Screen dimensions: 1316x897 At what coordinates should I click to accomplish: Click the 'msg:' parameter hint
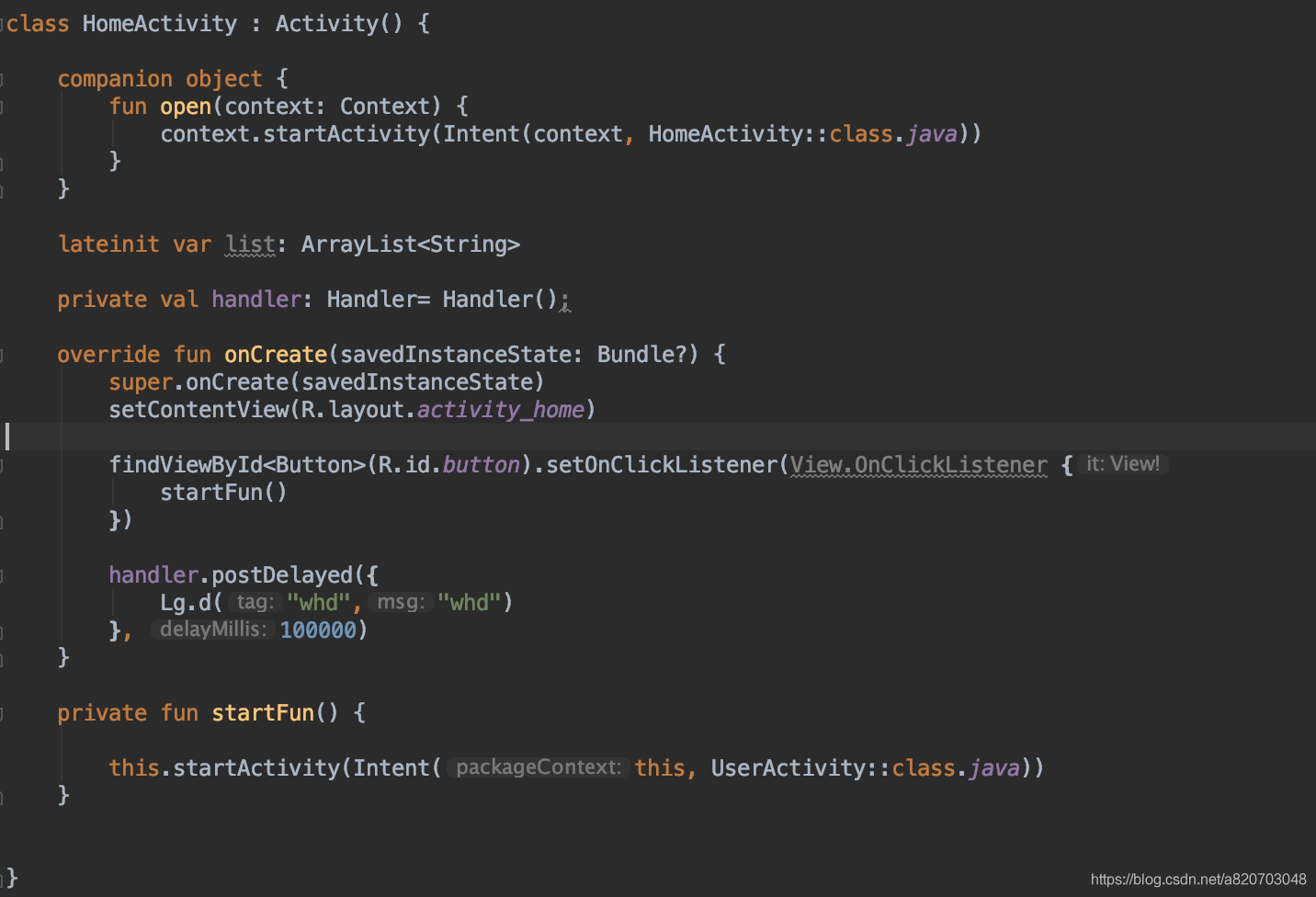coord(401,602)
